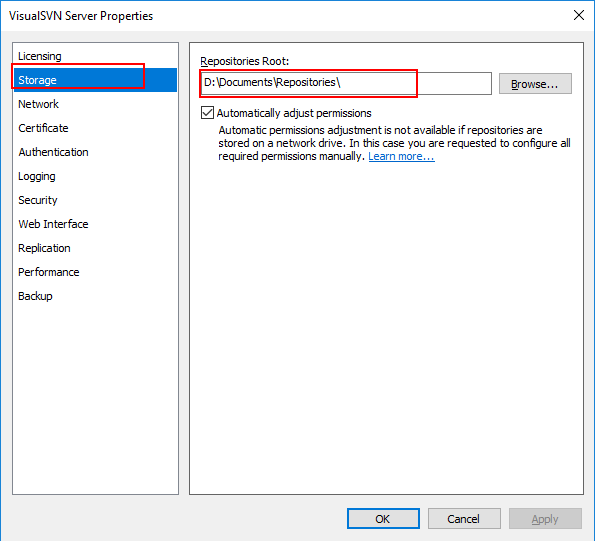Click inside the Repositories Root field

(x=346, y=83)
